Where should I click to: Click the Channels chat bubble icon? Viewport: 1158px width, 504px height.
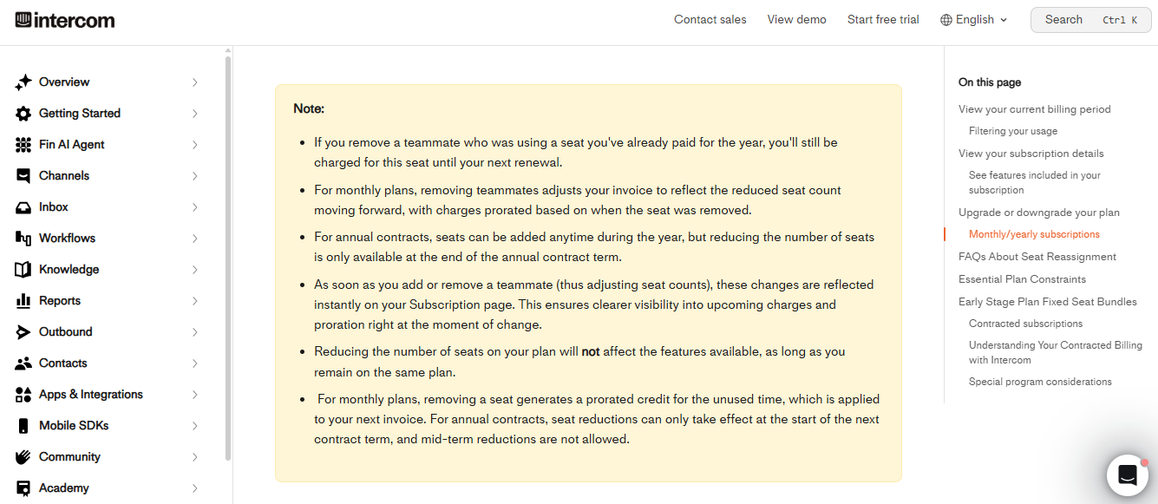click(24, 176)
